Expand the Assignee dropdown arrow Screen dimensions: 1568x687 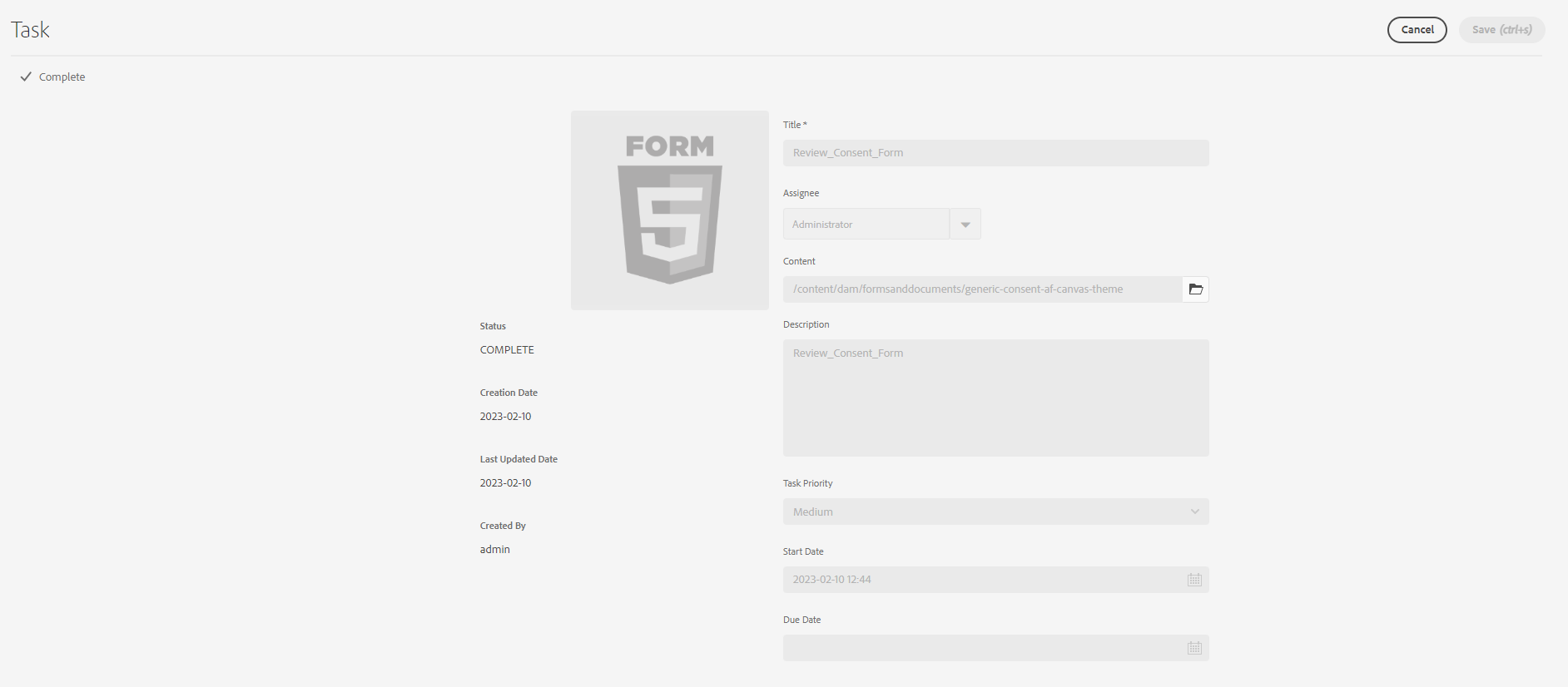[965, 225]
